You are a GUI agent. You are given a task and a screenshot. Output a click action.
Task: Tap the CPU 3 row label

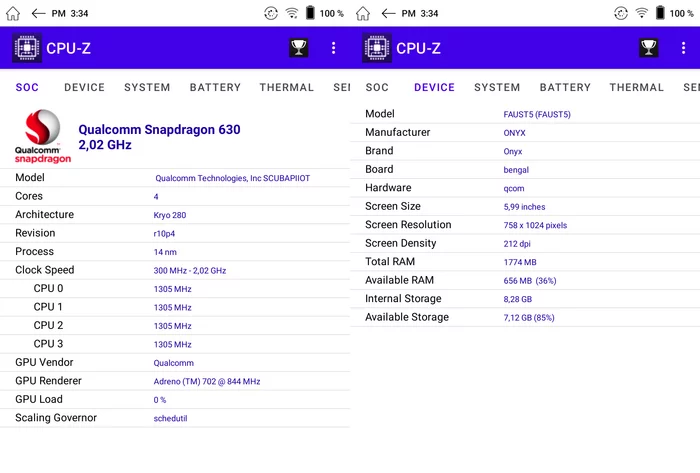click(48, 344)
